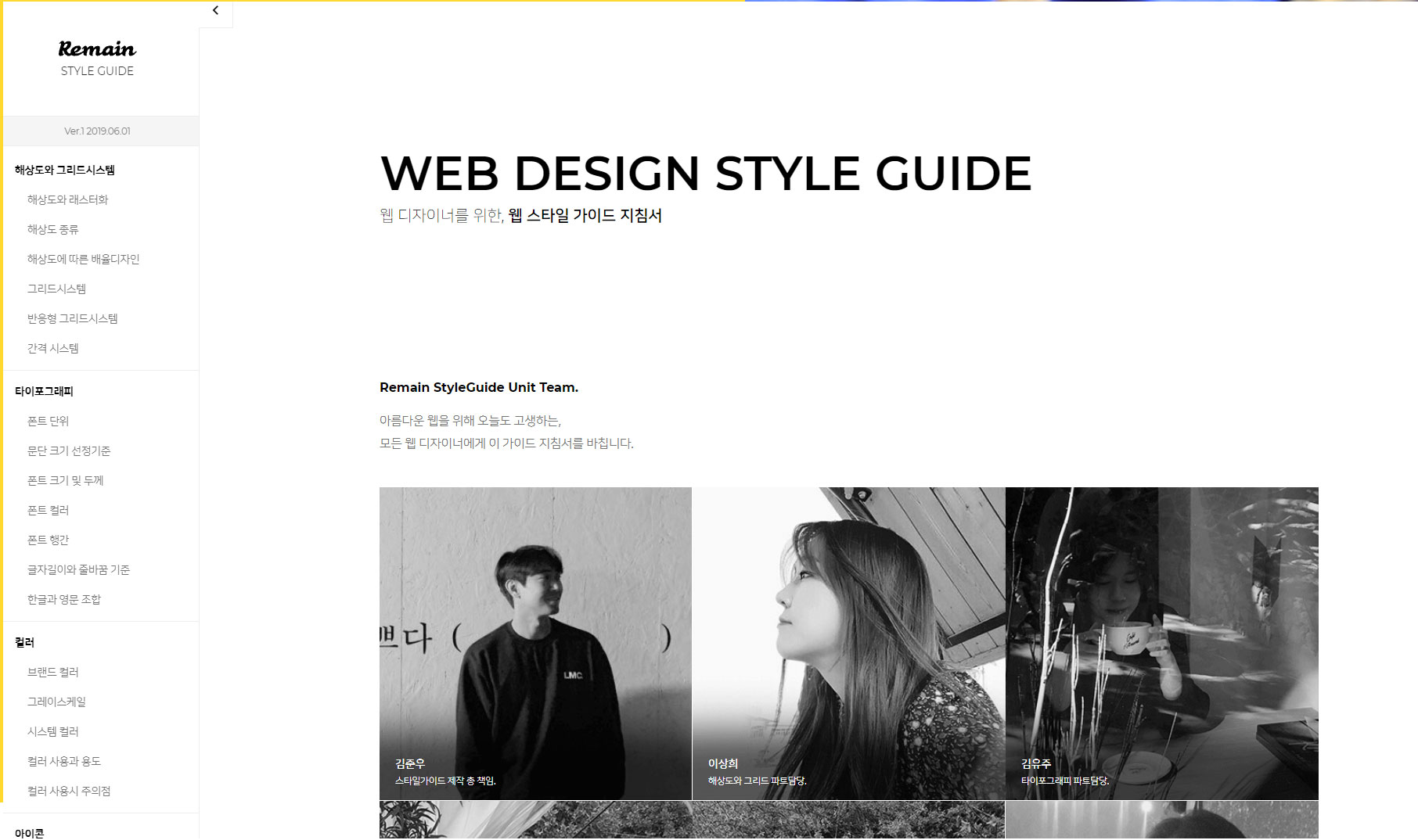Open 해상도에 따른 배율디자인 page
1418x840 pixels.
[x=84, y=259]
